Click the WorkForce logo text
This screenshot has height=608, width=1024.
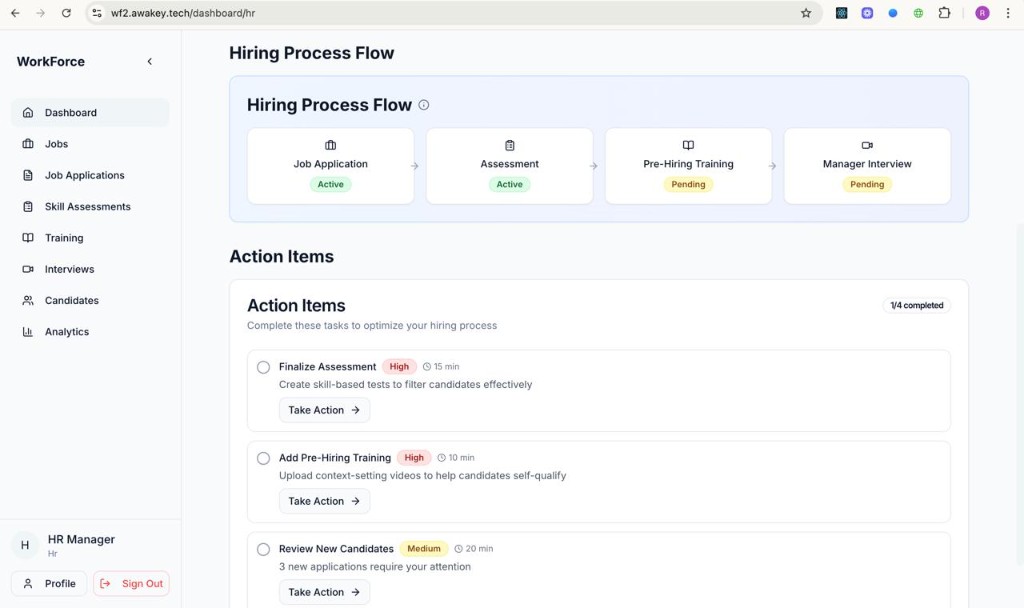point(51,61)
